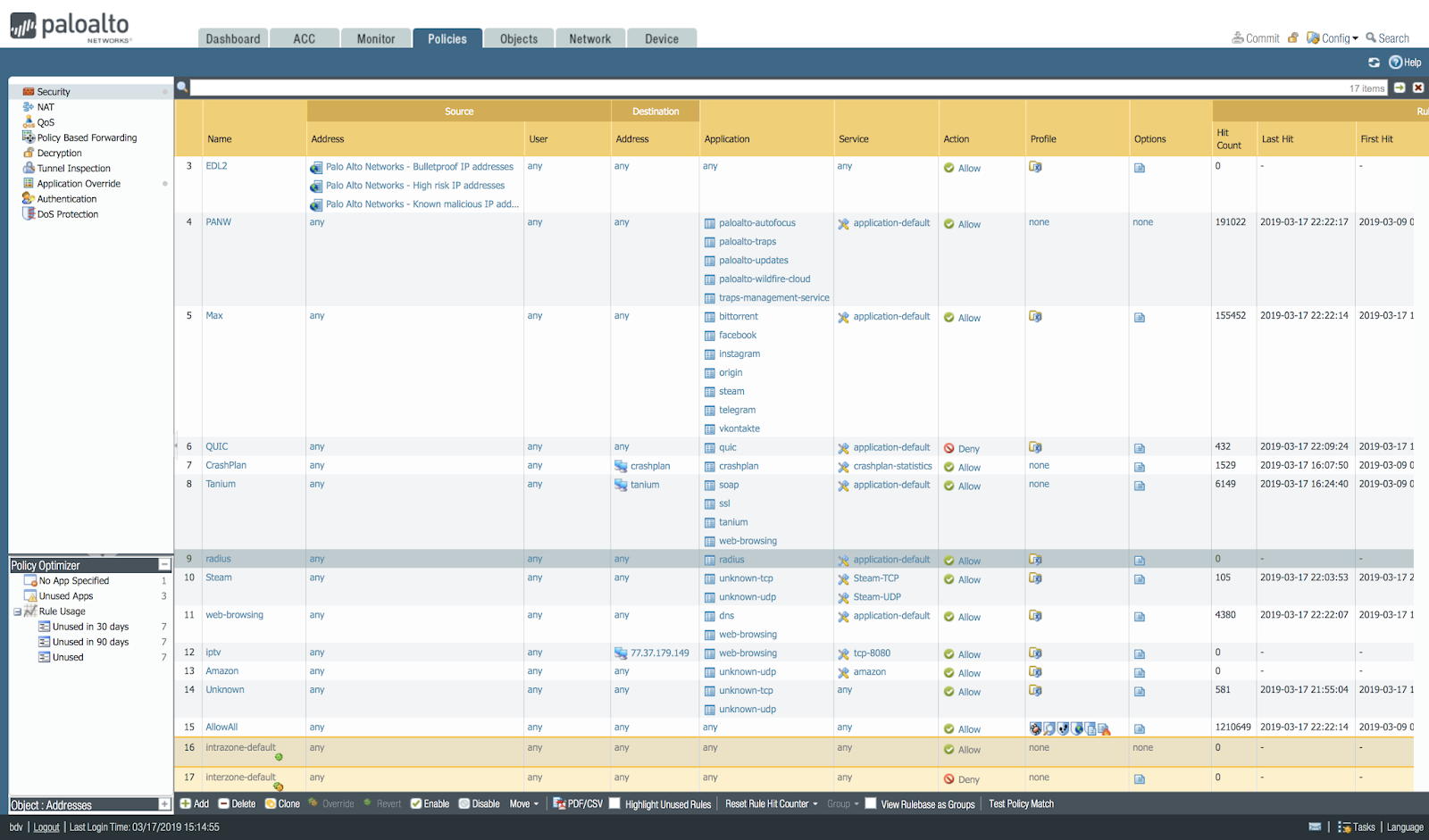The height and width of the screenshot is (840, 1429).
Task: Click Test Policy Match
Action: pyautogui.click(x=1021, y=803)
